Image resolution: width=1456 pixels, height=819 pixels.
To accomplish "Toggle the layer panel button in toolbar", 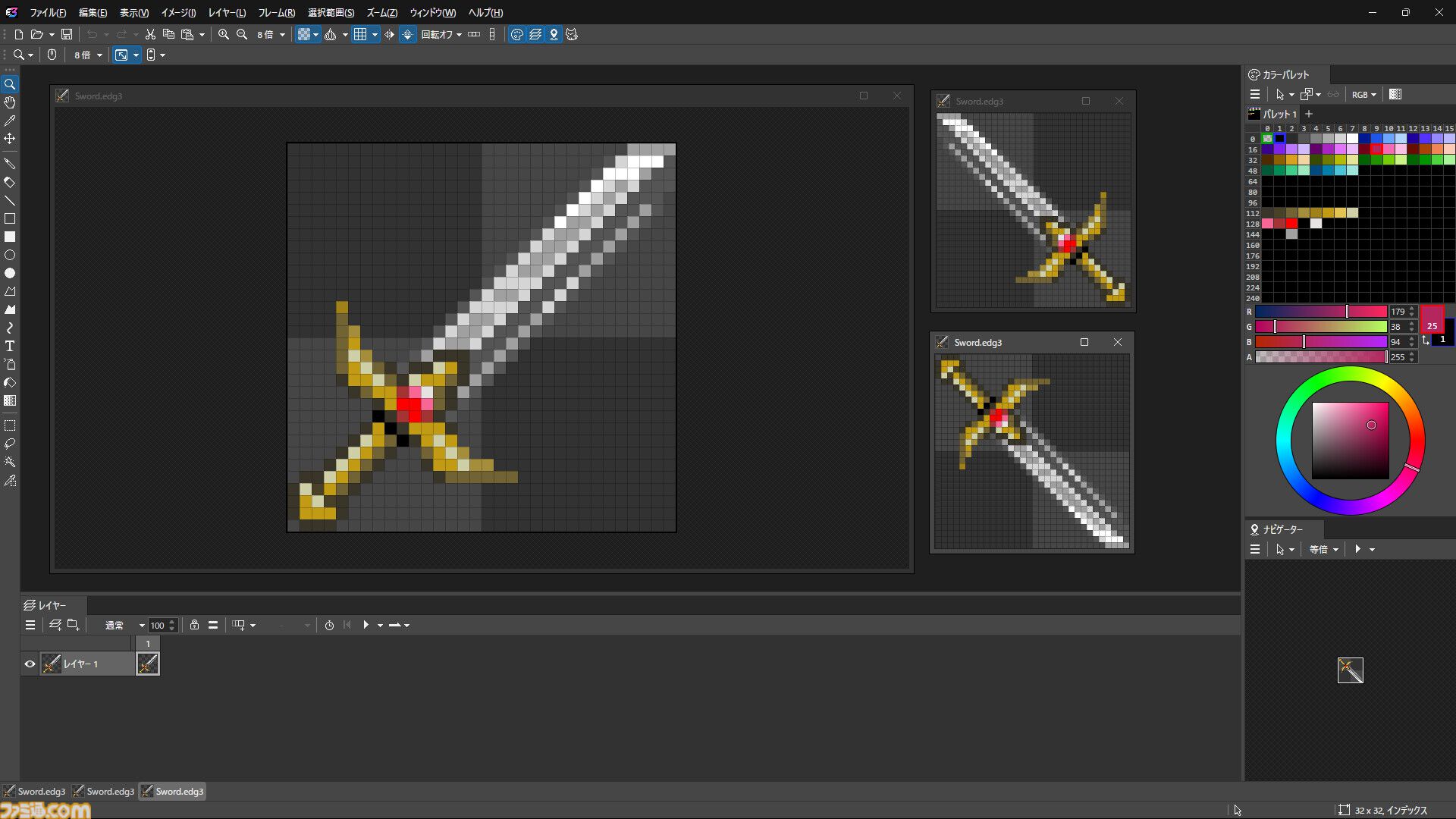I will pyautogui.click(x=535, y=34).
